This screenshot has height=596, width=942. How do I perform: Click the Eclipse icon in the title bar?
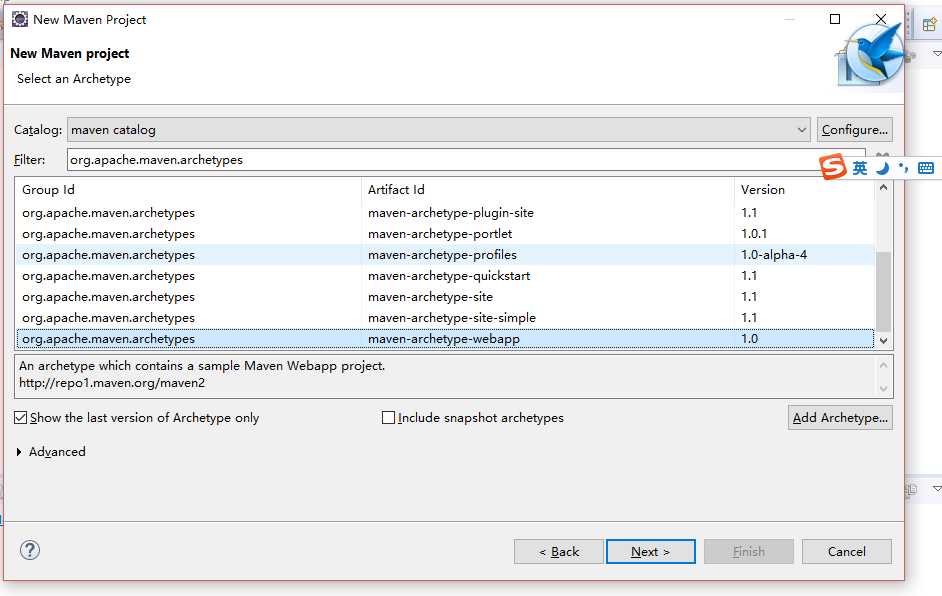(20, 19)
